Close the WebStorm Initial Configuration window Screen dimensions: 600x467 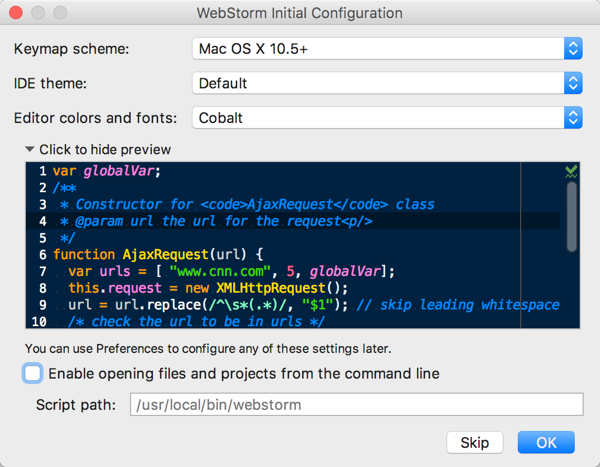(x=17, y=14)
